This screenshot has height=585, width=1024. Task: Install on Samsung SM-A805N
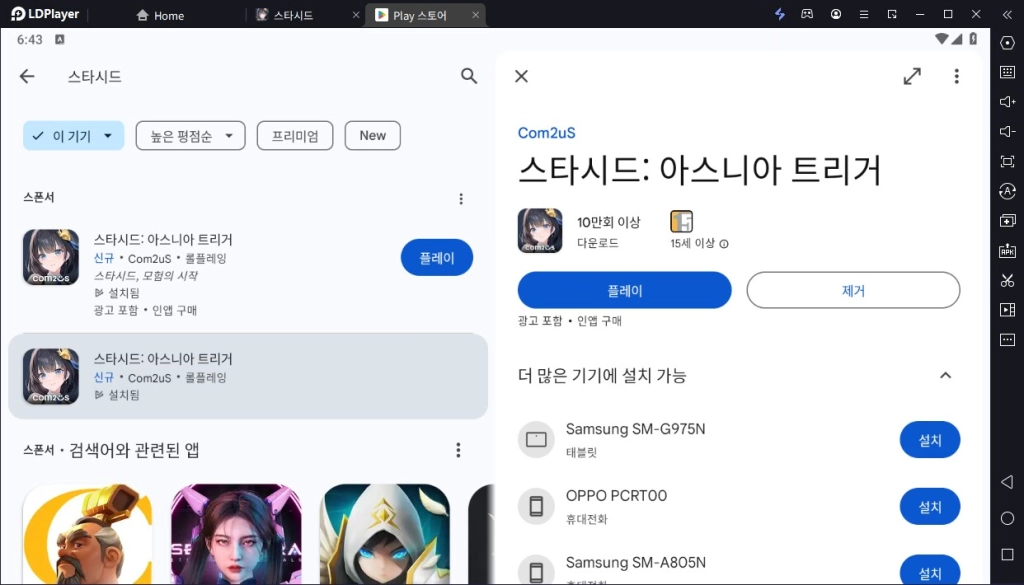tap(929, 570)
